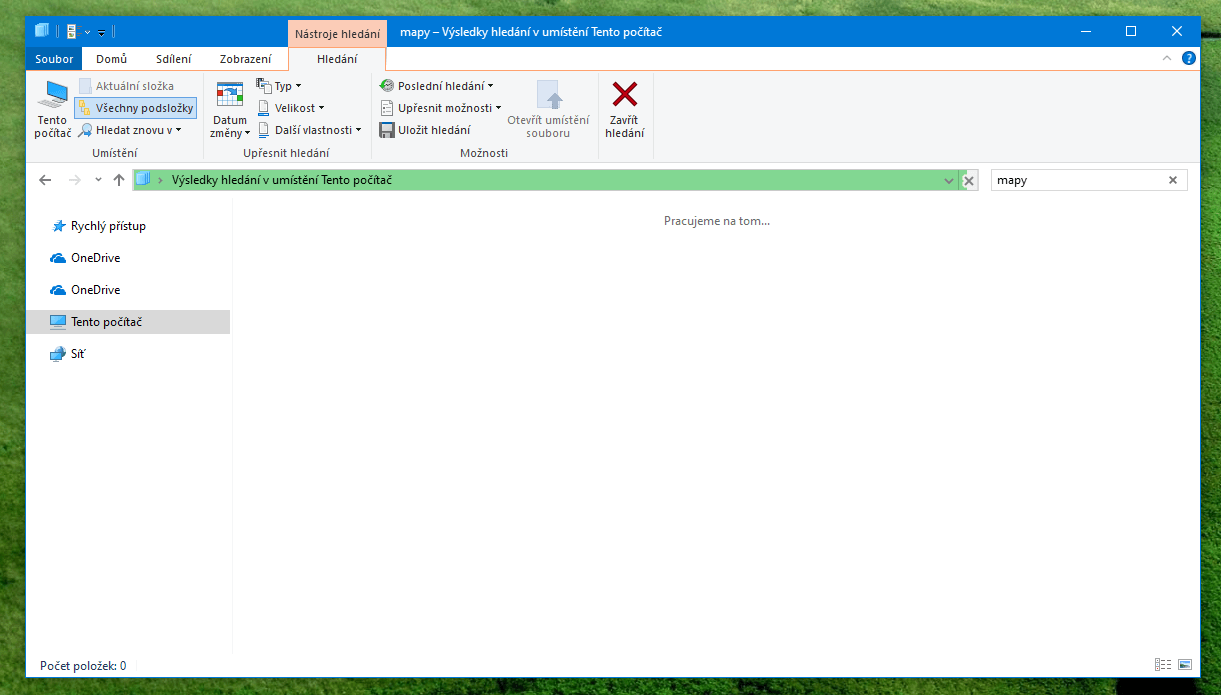Stop search with address bar X

click(x=968, y=180)
